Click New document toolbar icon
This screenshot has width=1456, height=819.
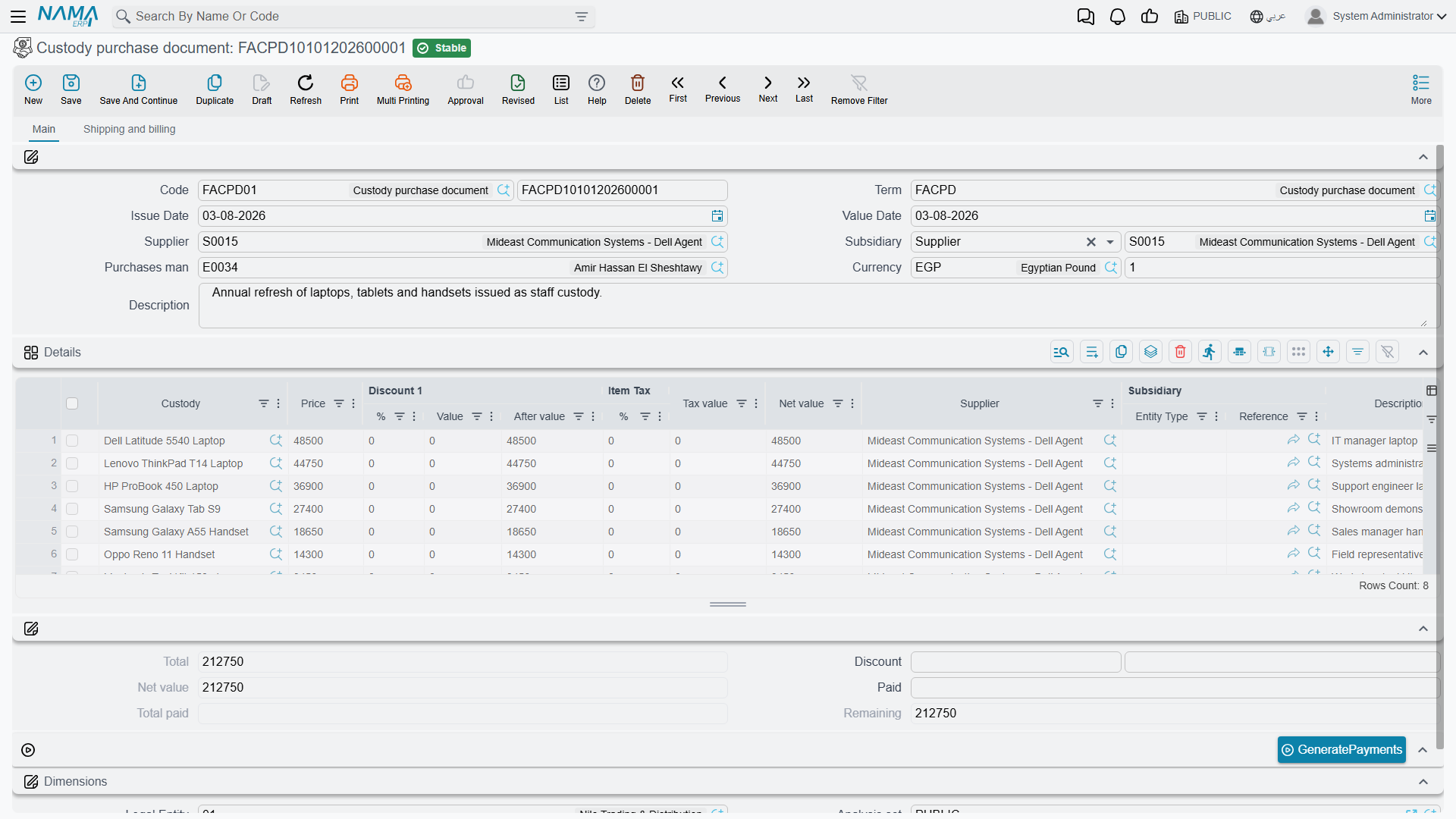(33, 89)
